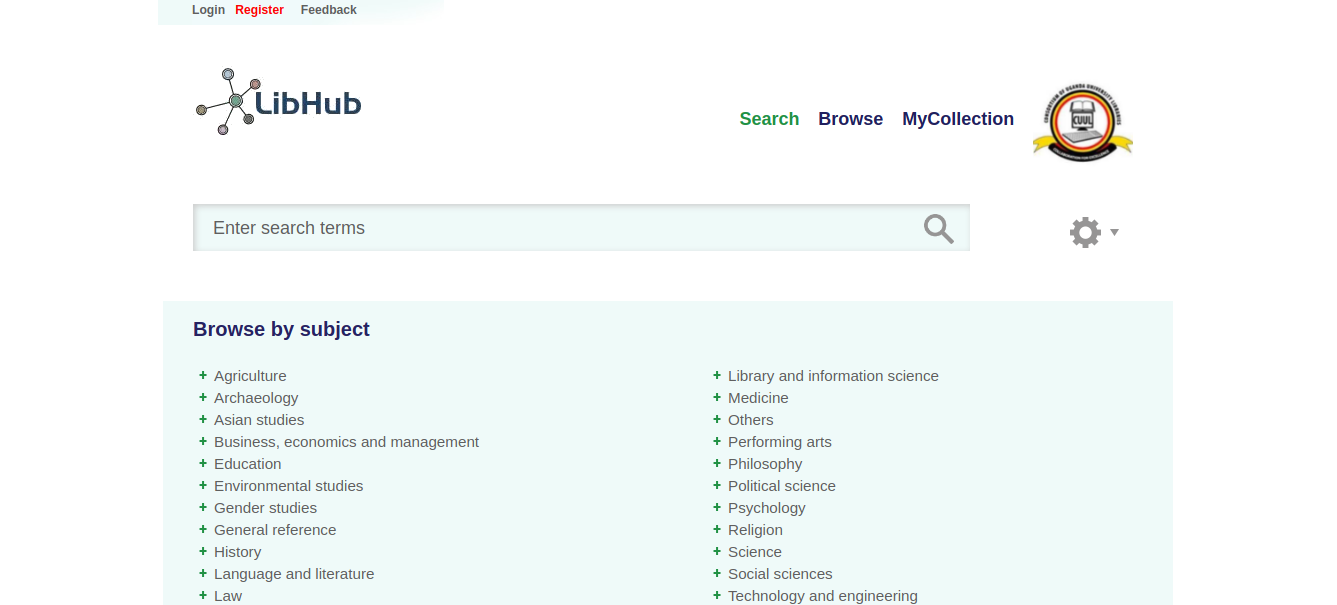Open the settings gear icon

[x=1085, y=232]
